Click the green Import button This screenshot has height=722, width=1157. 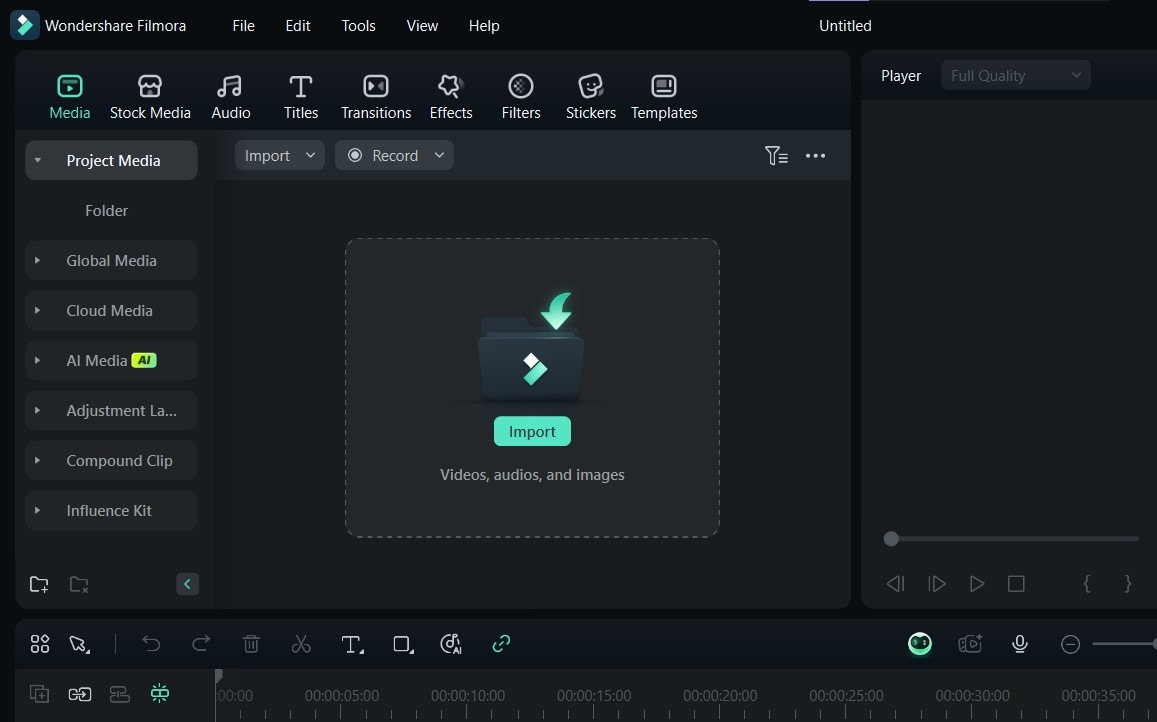532,431
